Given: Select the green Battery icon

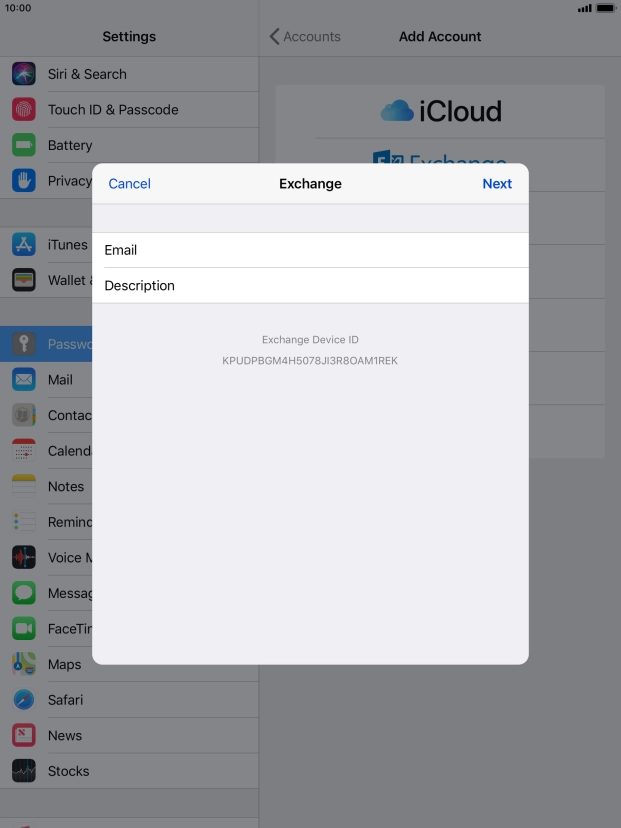Looking at the screenshot, I should coord(24,145).
